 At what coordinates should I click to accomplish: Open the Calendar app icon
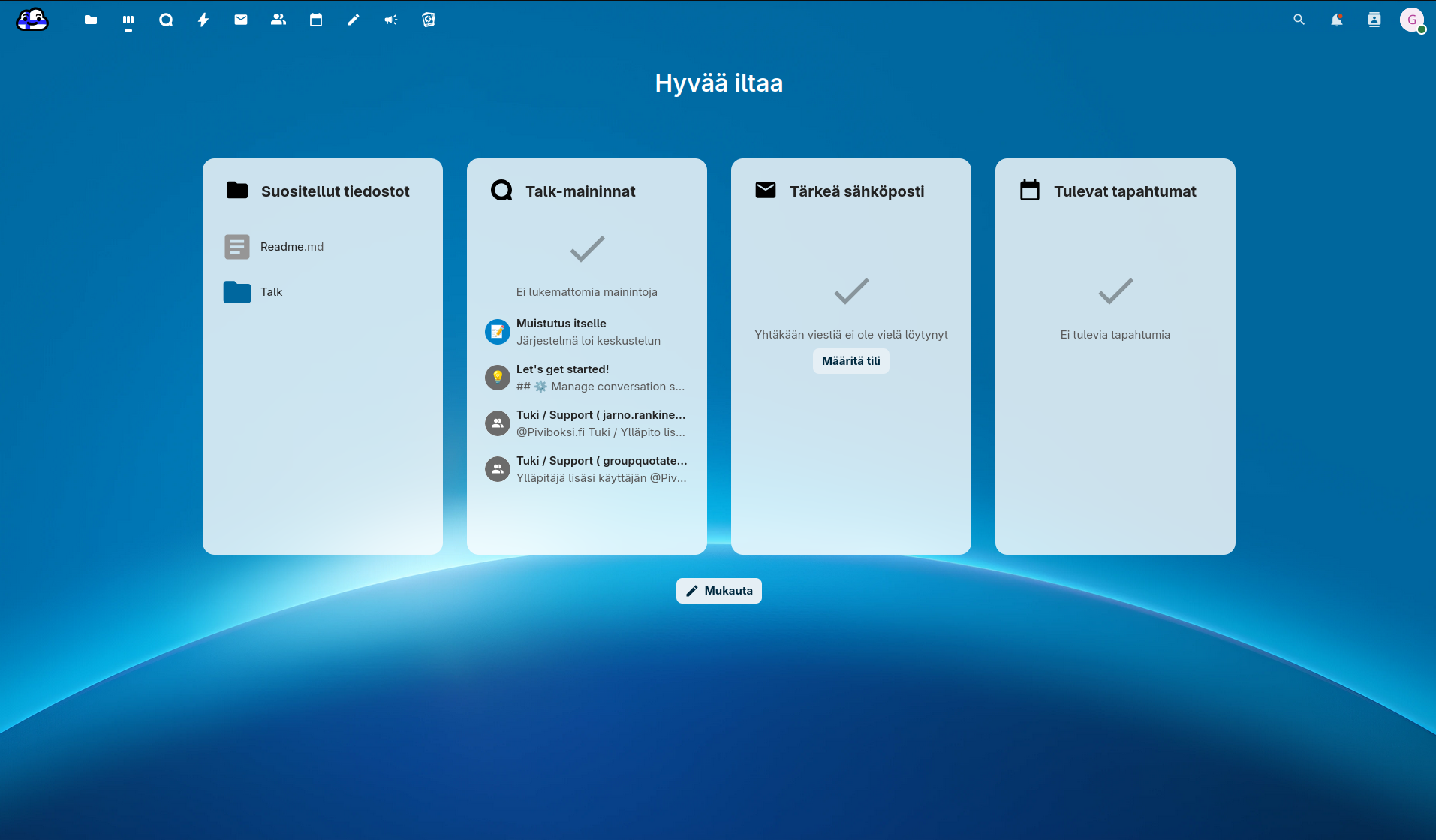[316, 20]
